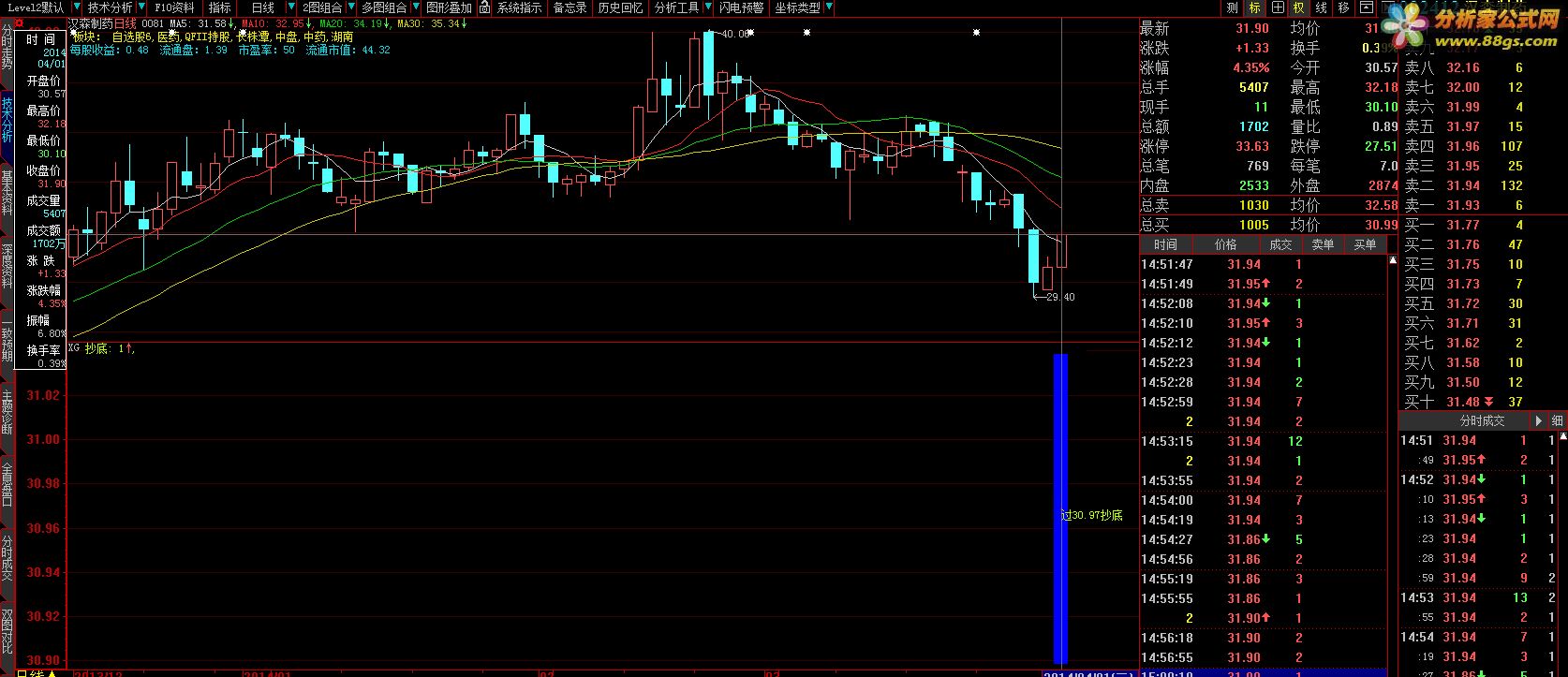The width and height of the screenshot is (1568, 677).
Task: Click the 时间 column header in trades table
Action: [x=1165, y=244]
